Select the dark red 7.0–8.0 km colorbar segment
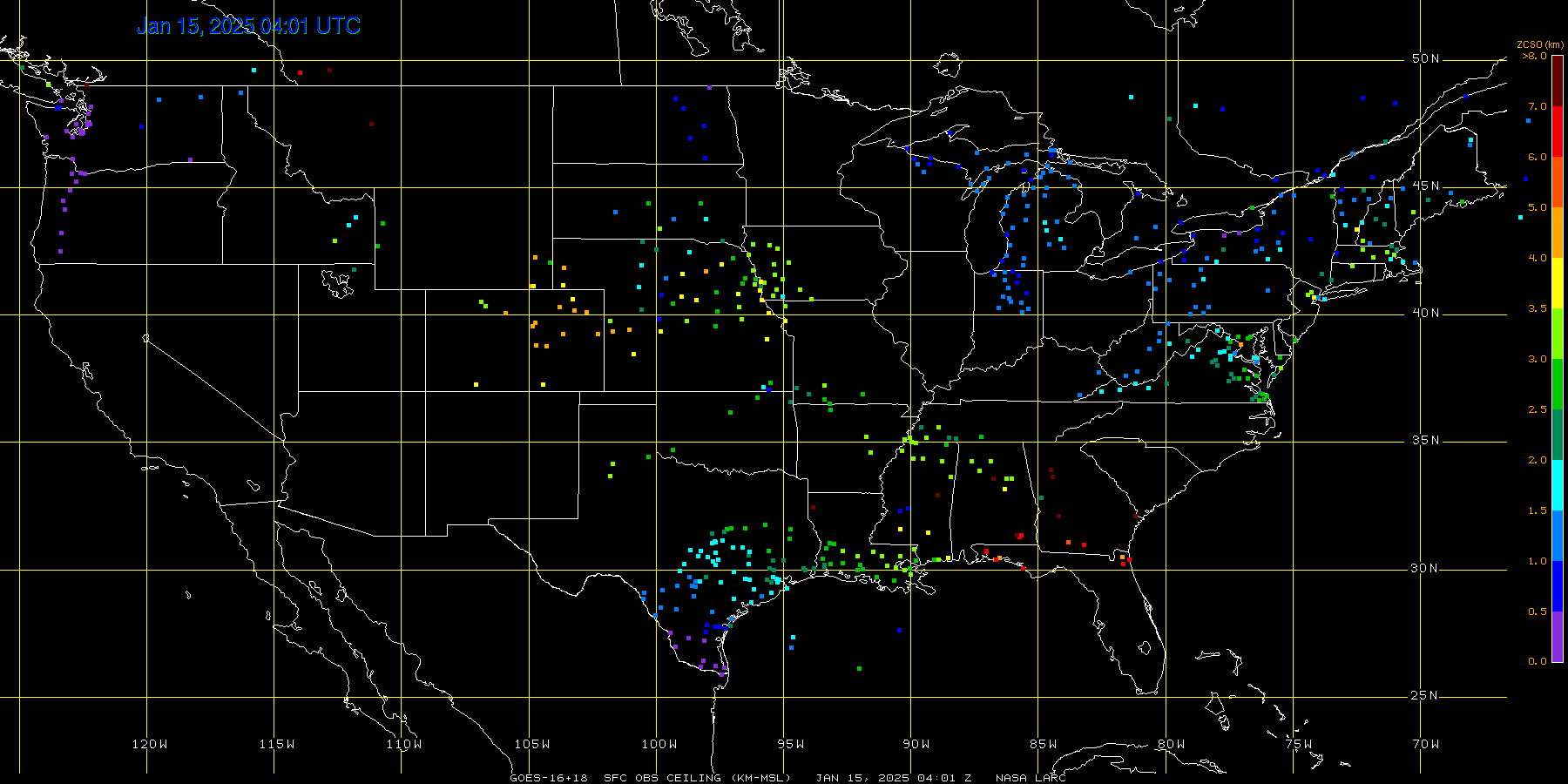This screenshot has width=1568, height=784. tap(1558, 81)
